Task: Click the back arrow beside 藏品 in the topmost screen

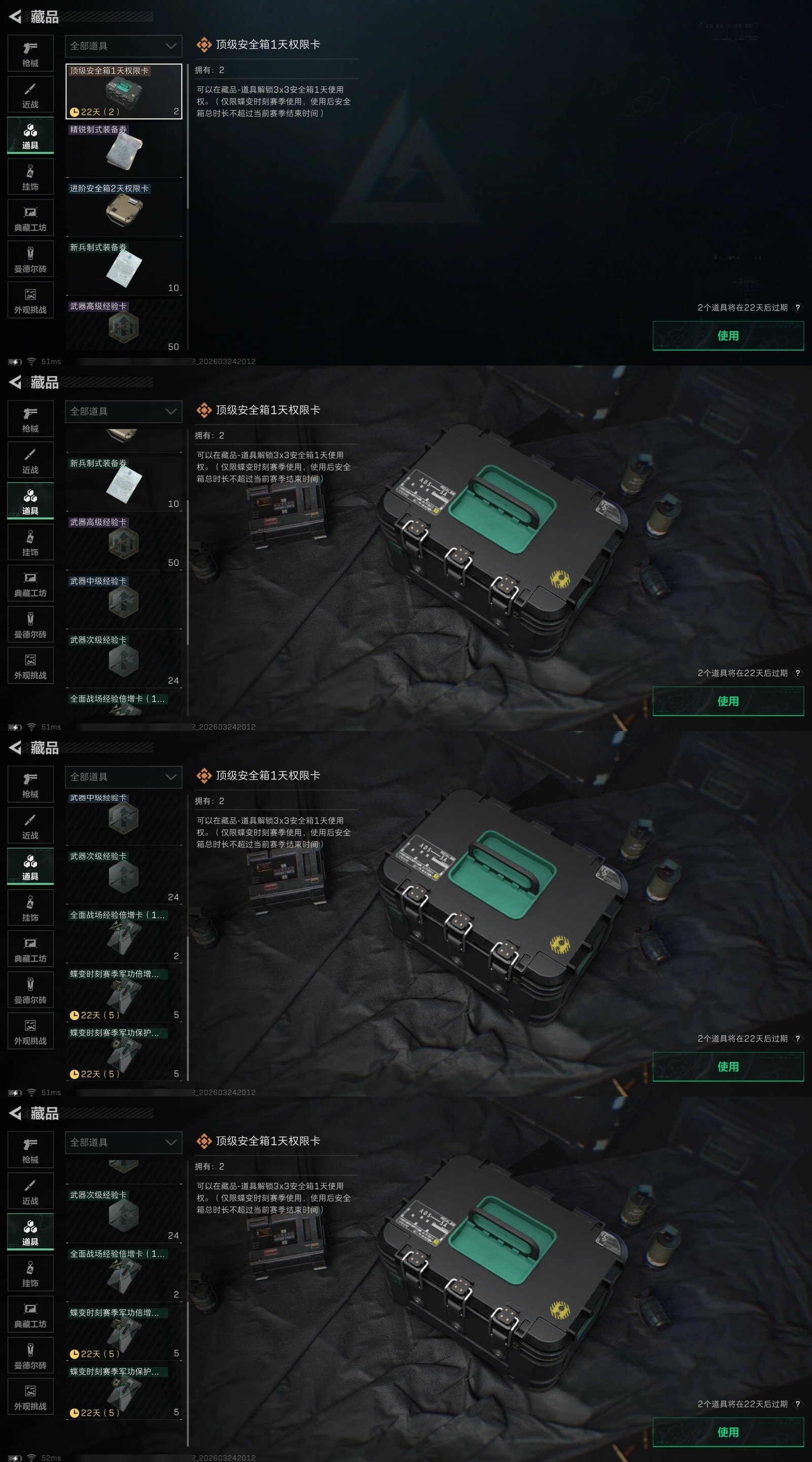Action: point(15,17)
